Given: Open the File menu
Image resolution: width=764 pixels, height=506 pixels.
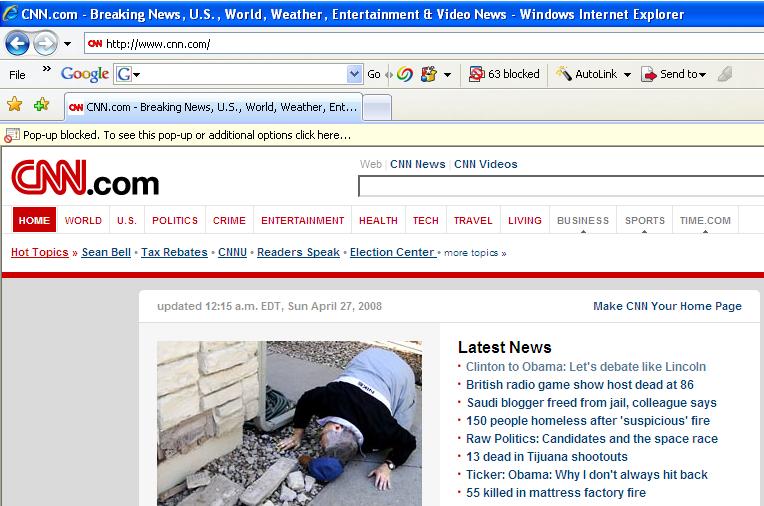Looking at the screenshot, I should point(17,74).
